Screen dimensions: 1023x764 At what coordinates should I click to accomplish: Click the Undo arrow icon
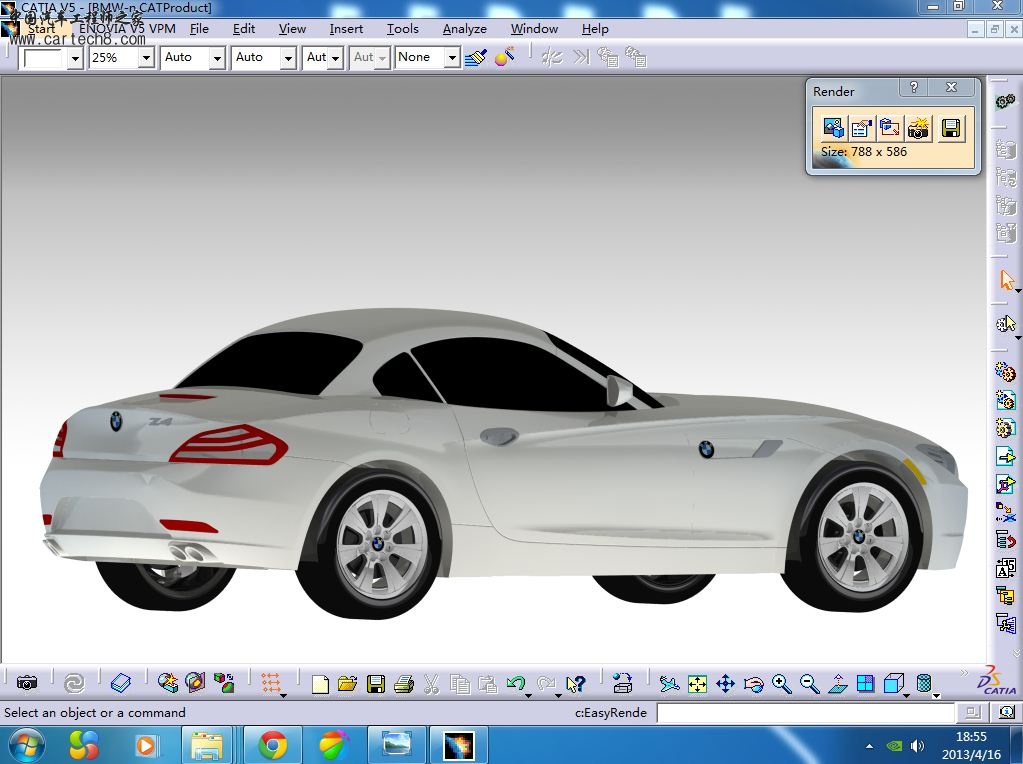[x=515, y=683]
